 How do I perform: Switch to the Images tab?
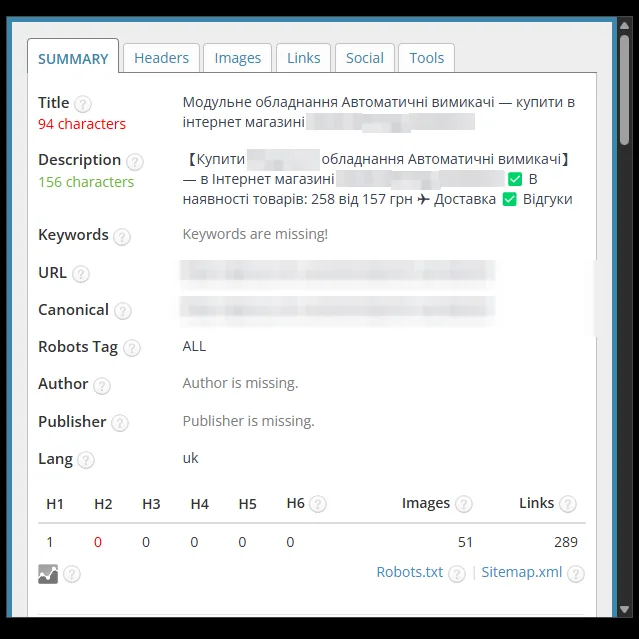point(238,58)
